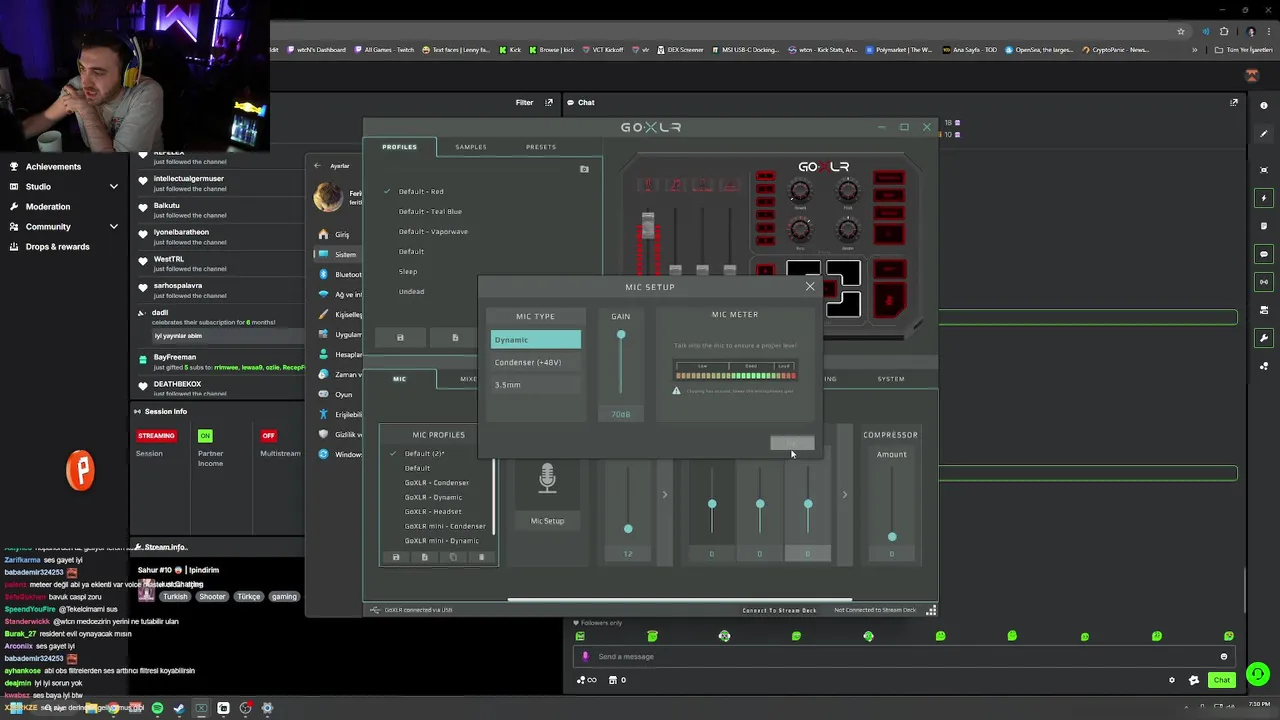Load the Undead profile
The height and width of the screenshot is (720, 1280).
pos(411,291)
